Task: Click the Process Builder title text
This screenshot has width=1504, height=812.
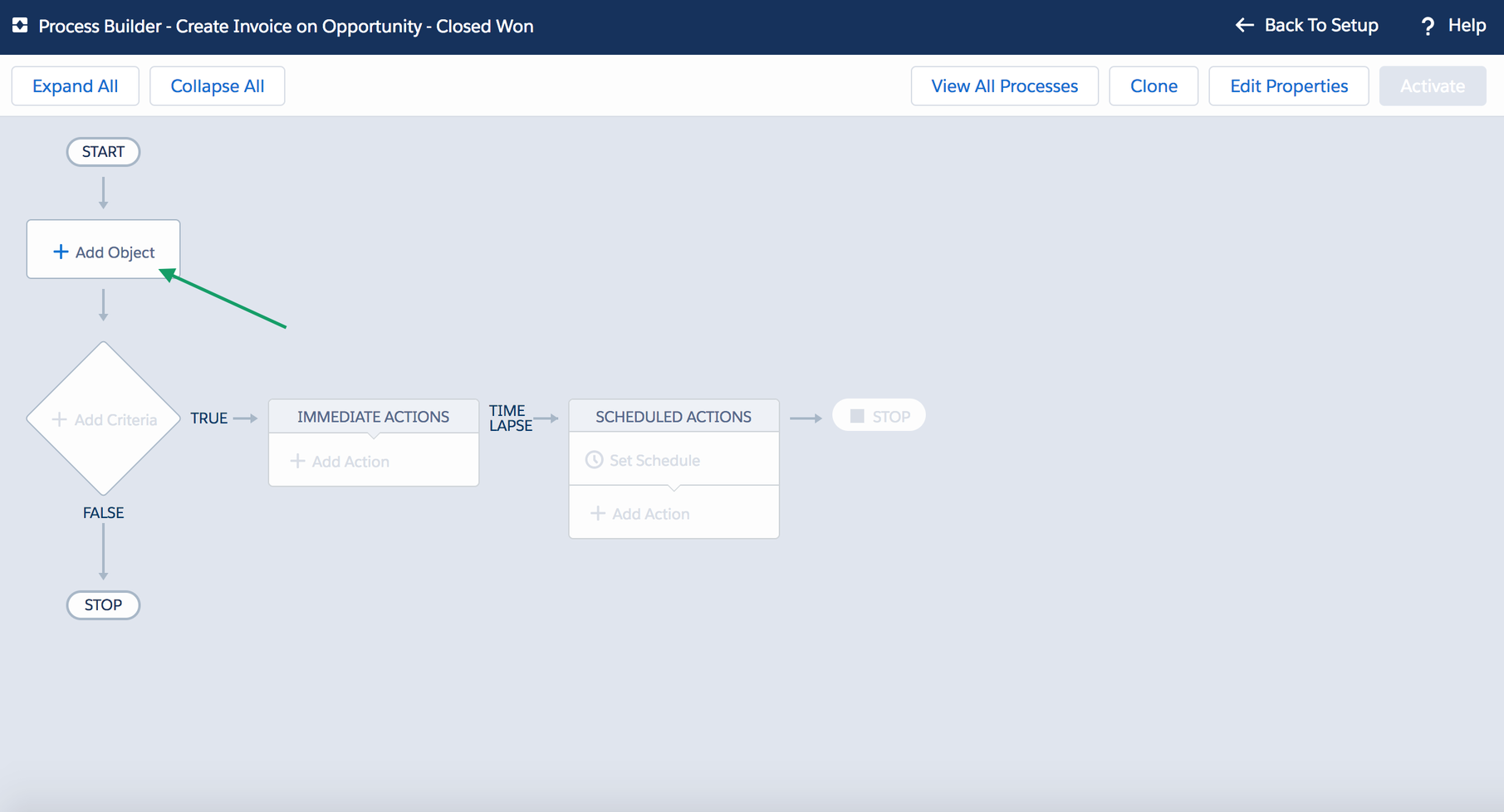Action: click(286, 27)
